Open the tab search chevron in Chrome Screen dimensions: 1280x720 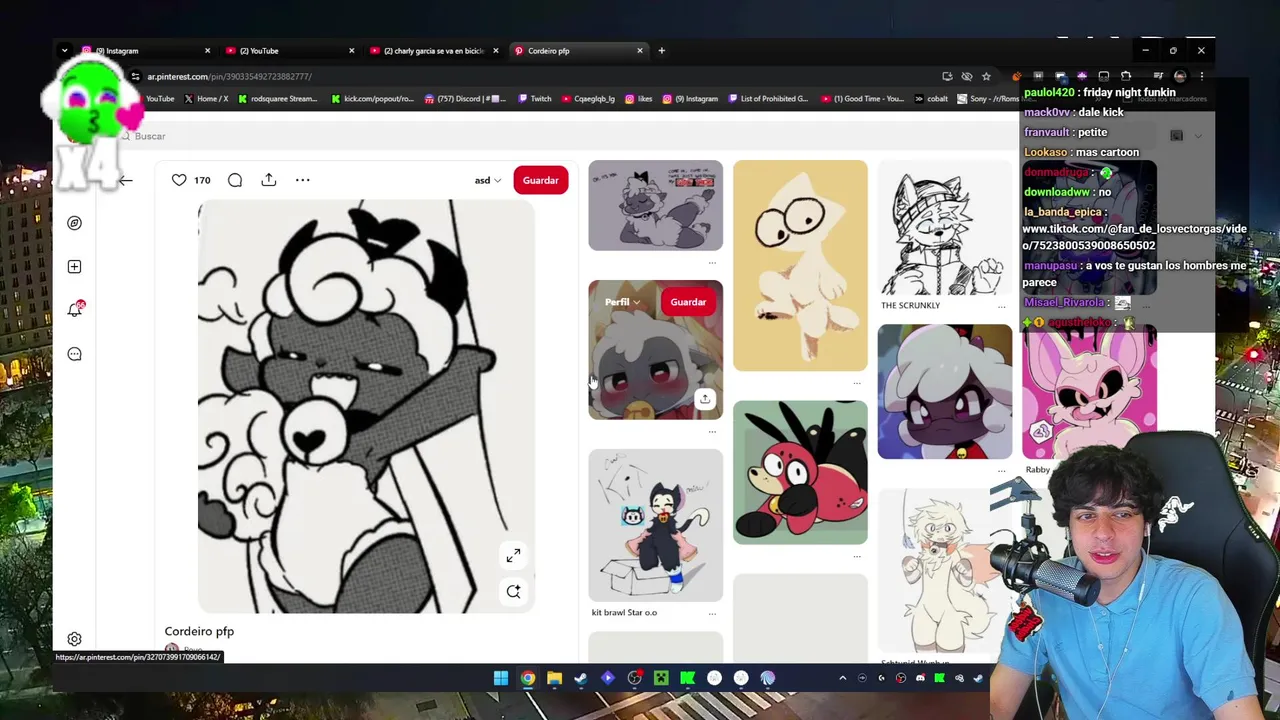click(64, 50)
